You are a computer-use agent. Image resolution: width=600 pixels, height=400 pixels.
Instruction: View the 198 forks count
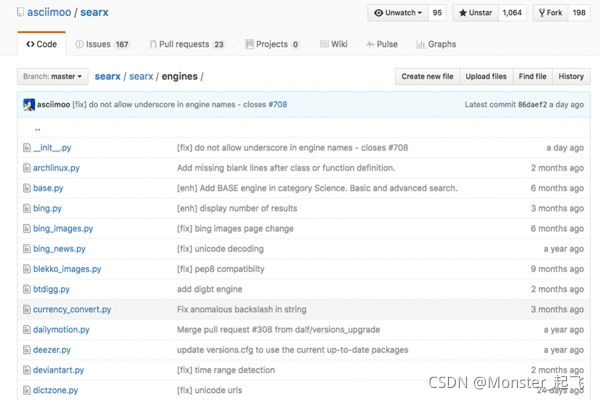[x=579, y=13]
